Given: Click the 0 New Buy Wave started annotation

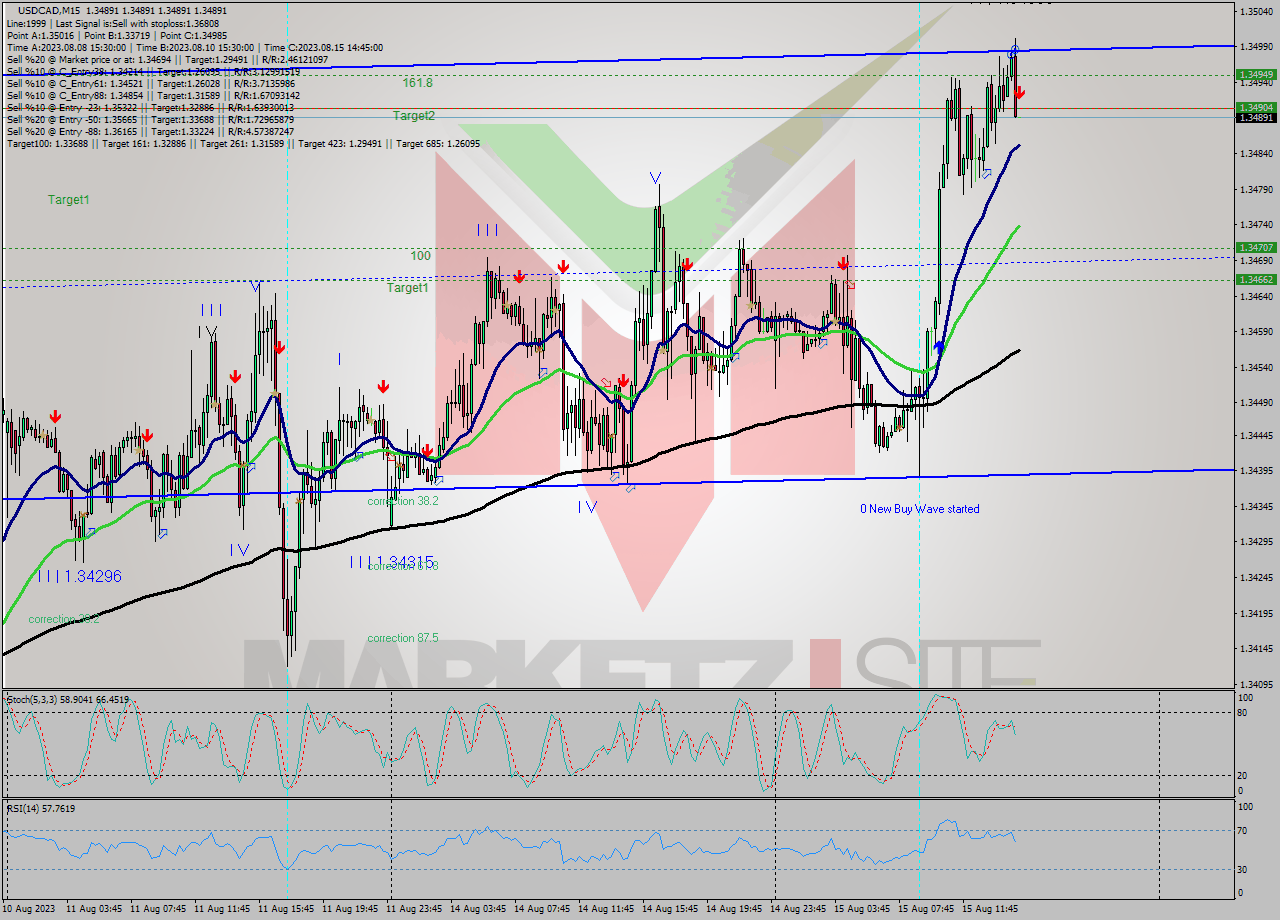Looking at the screenshot, I should (x=920, y=509).
